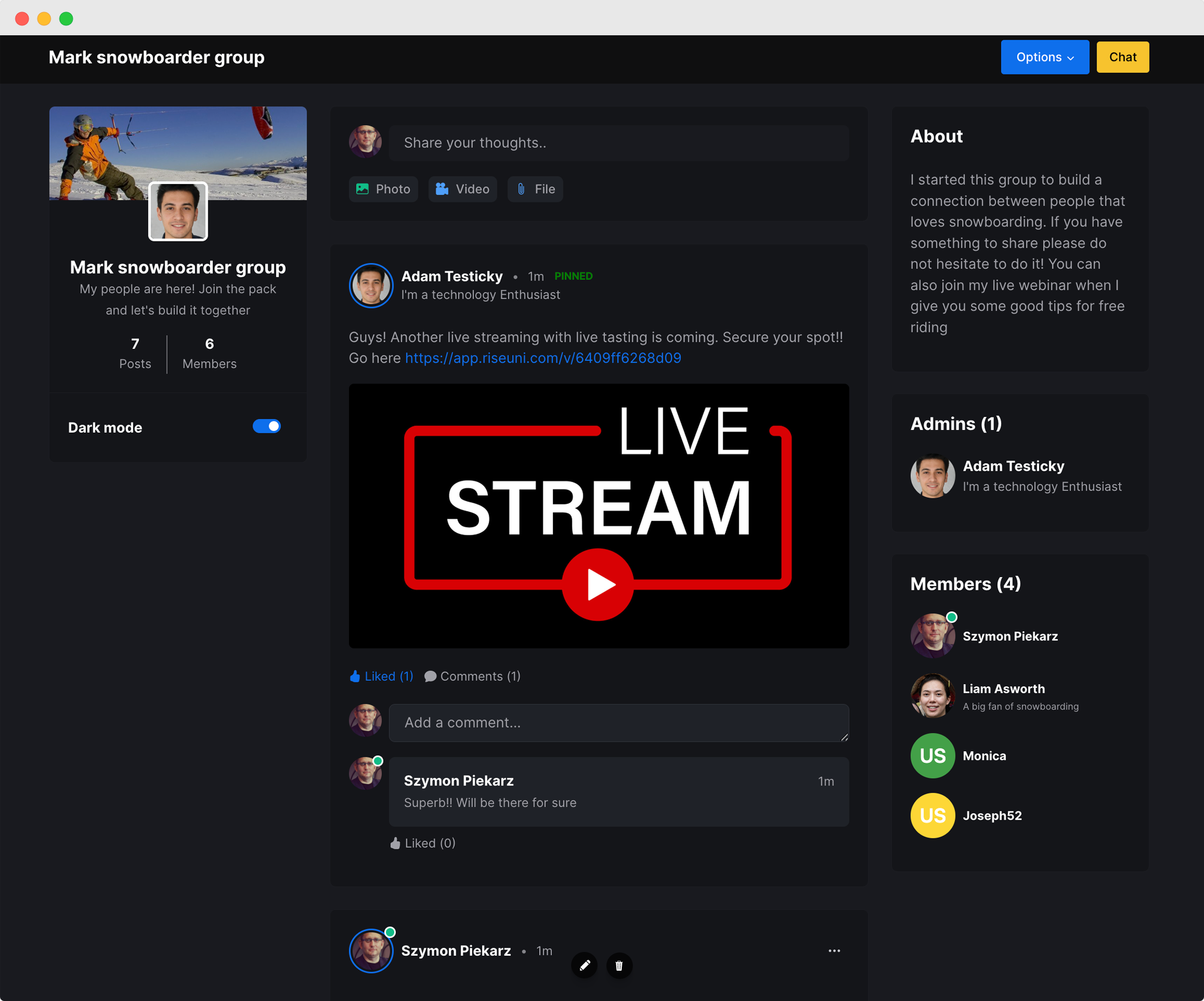Click the pencil edit icon on Szymon's post
The height and width of the screenshot is (1001, 1204).
tap(584, 966)
